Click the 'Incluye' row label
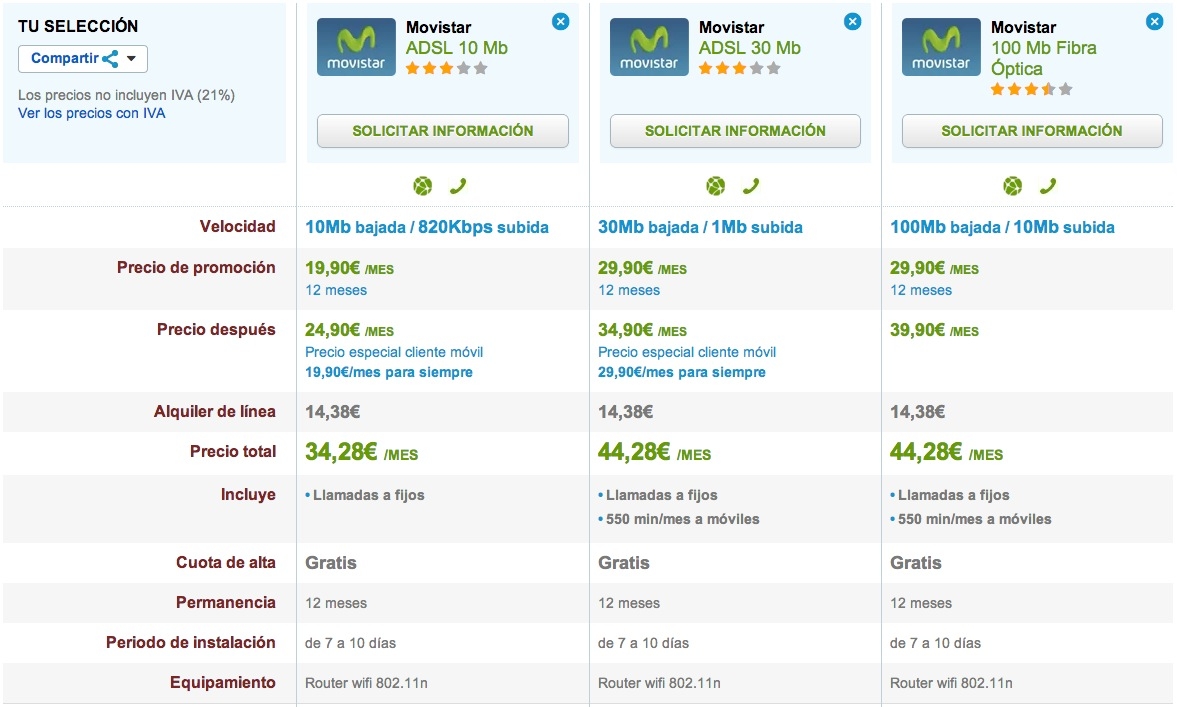Image resolution: width=1177 pixels, height=707 pixels. tap(248, 495)
